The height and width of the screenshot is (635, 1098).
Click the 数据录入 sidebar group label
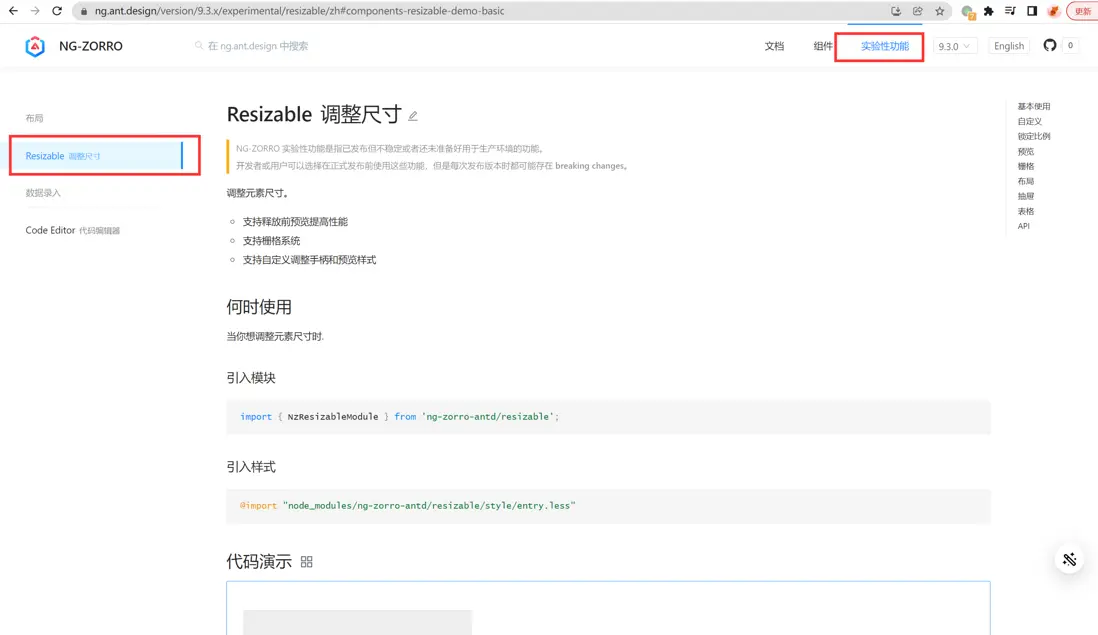point(43,193)
